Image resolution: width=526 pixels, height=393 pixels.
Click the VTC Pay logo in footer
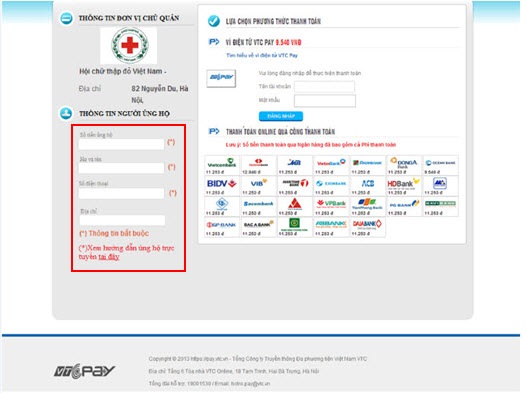pyautogui.click(x=84, y=371)
